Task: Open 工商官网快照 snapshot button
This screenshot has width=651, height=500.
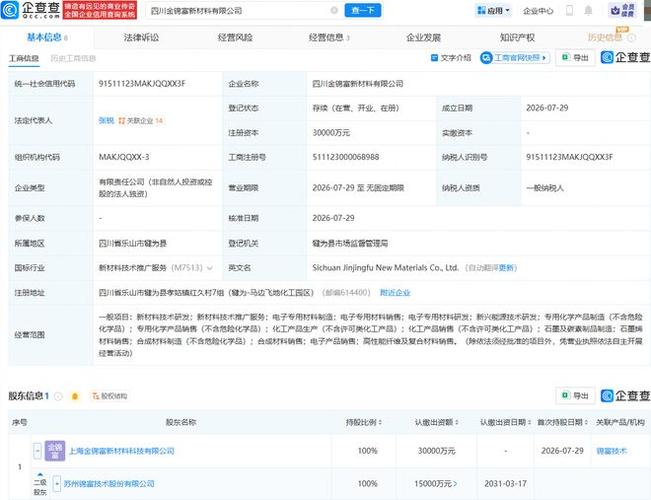Action: pyautogui.click(x=515, y=58)
